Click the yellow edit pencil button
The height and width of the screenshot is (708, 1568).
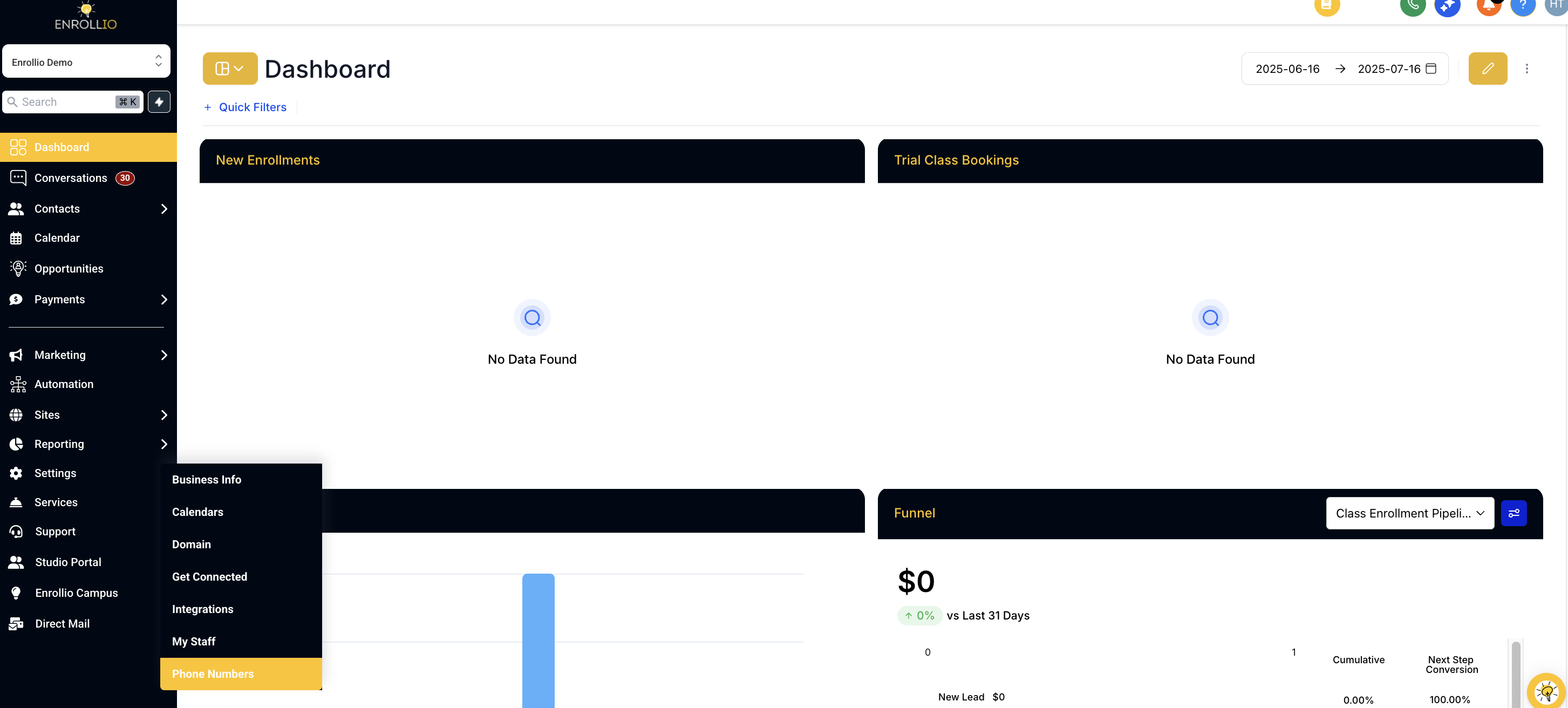coord(1488,68)
